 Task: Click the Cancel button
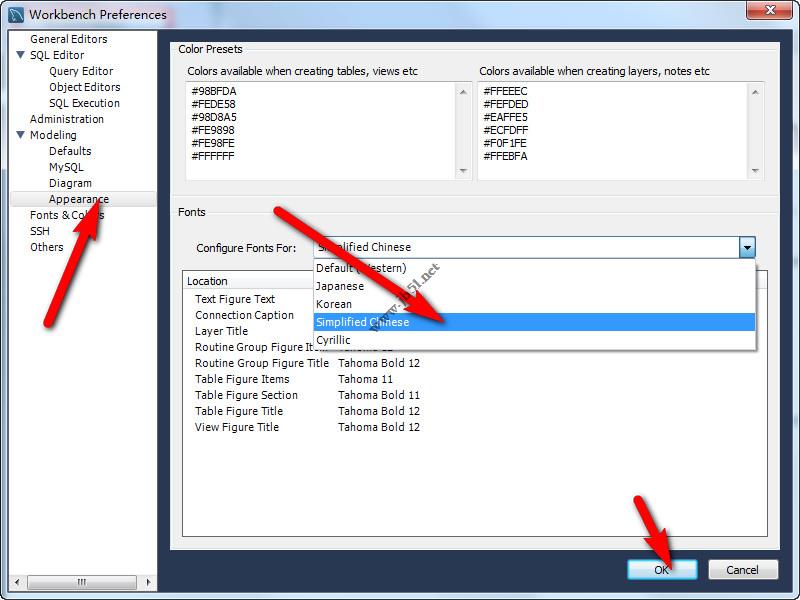pos(742,568)
